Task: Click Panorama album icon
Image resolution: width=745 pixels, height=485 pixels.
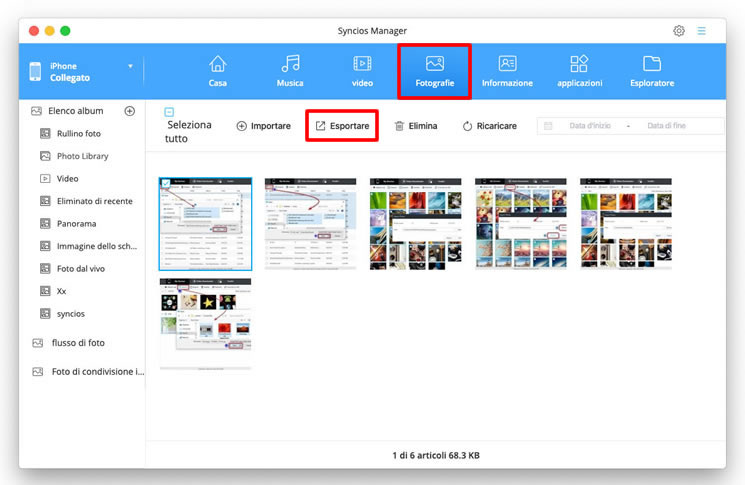Action: 45,223
